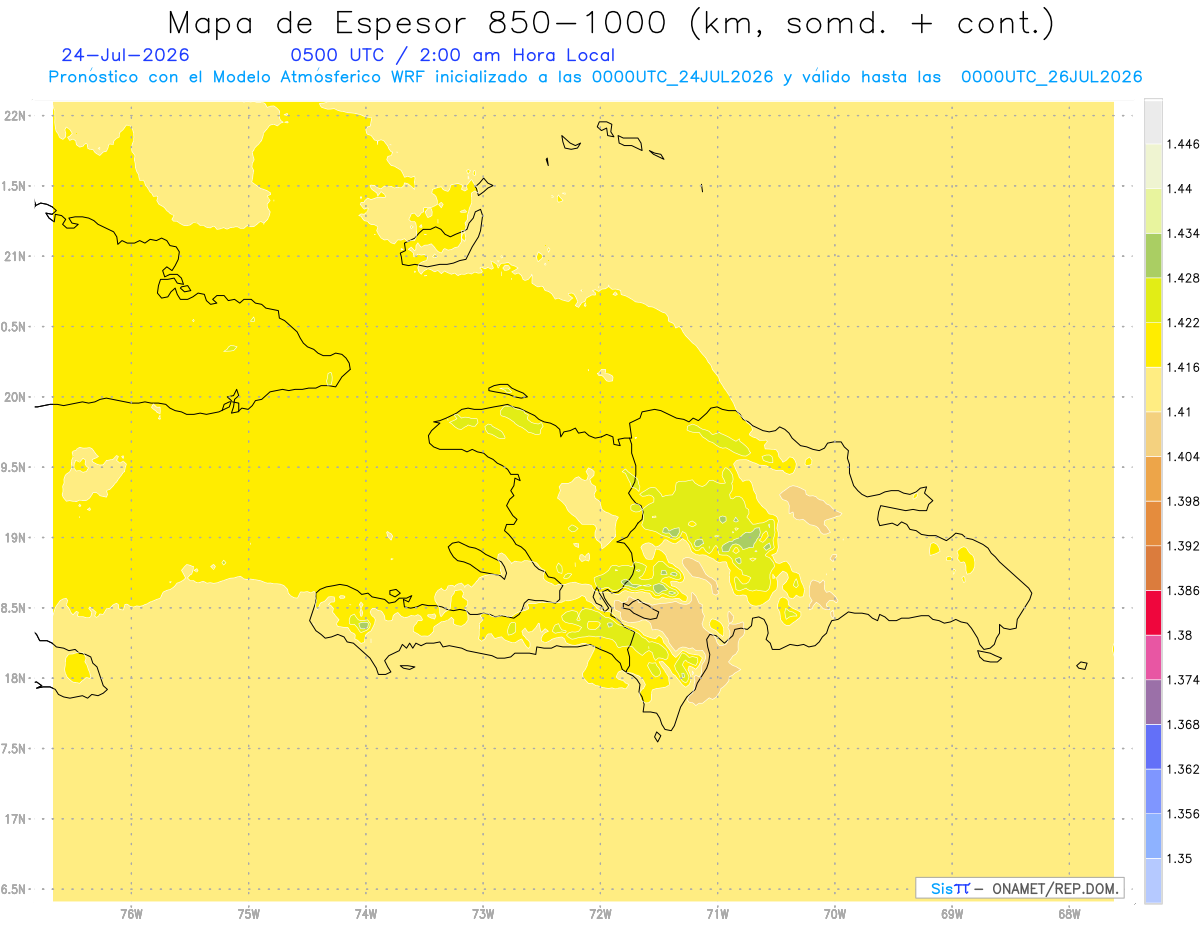Click the colorbar value '1.422'

pyautogui.click(x=1184, y=323)
